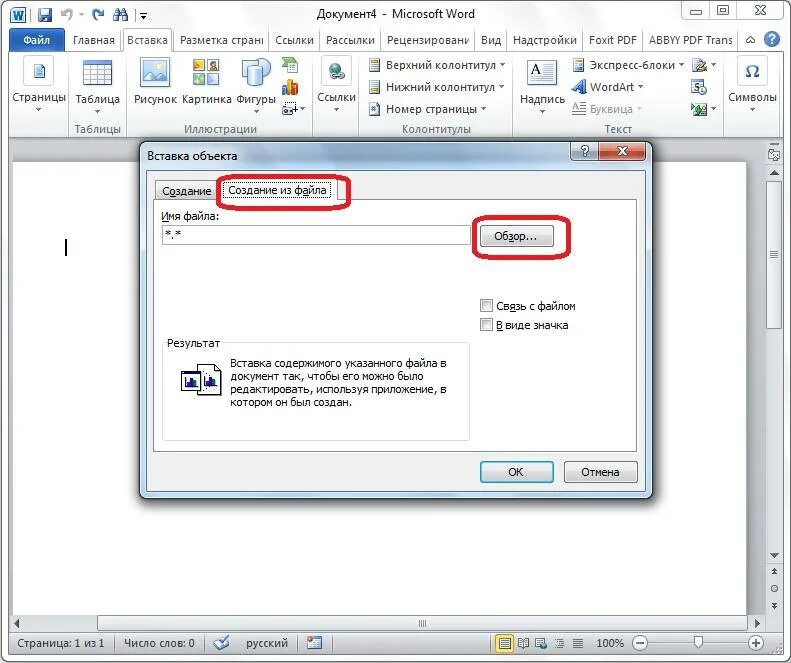Image resolution: width=791 pixels, height=663 pixels.
Task: Switch to Outline view
Action: click(559, 643)
